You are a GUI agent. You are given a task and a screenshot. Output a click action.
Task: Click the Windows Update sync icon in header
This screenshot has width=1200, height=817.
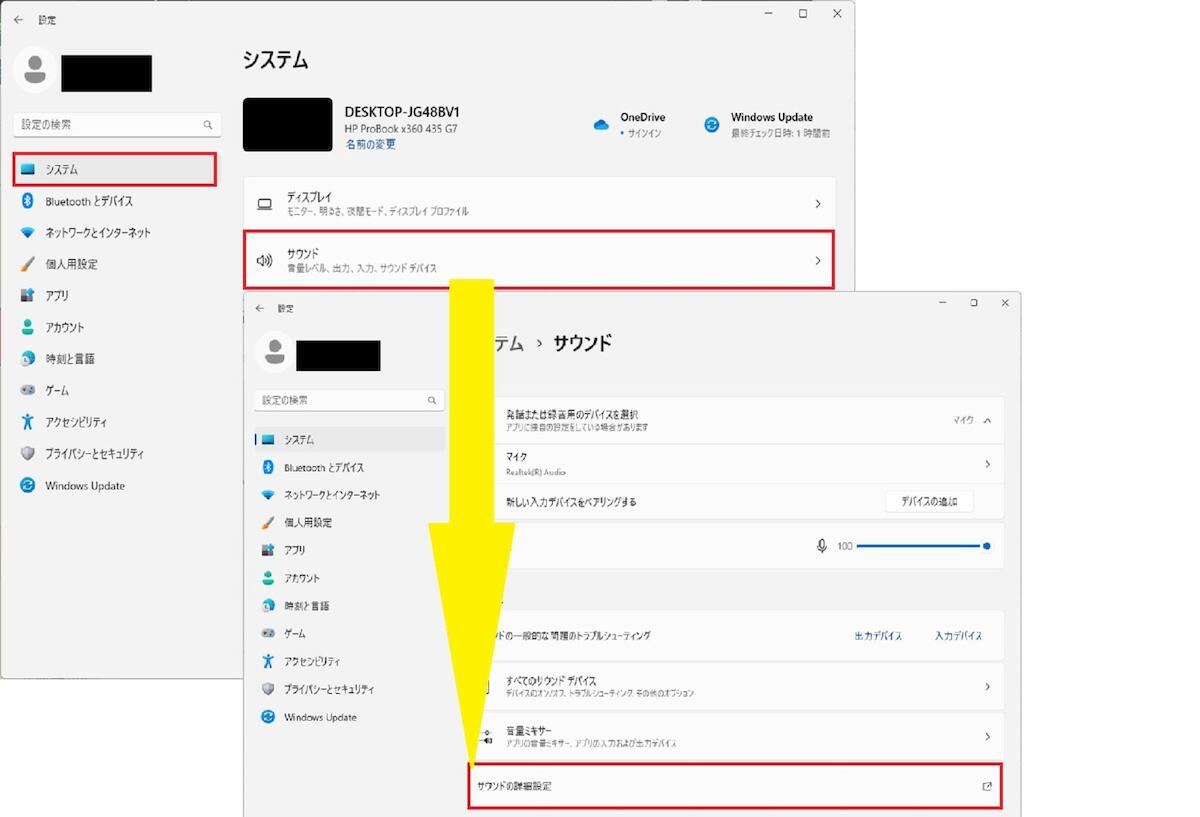pyautogui.click(x=711, y=125)
